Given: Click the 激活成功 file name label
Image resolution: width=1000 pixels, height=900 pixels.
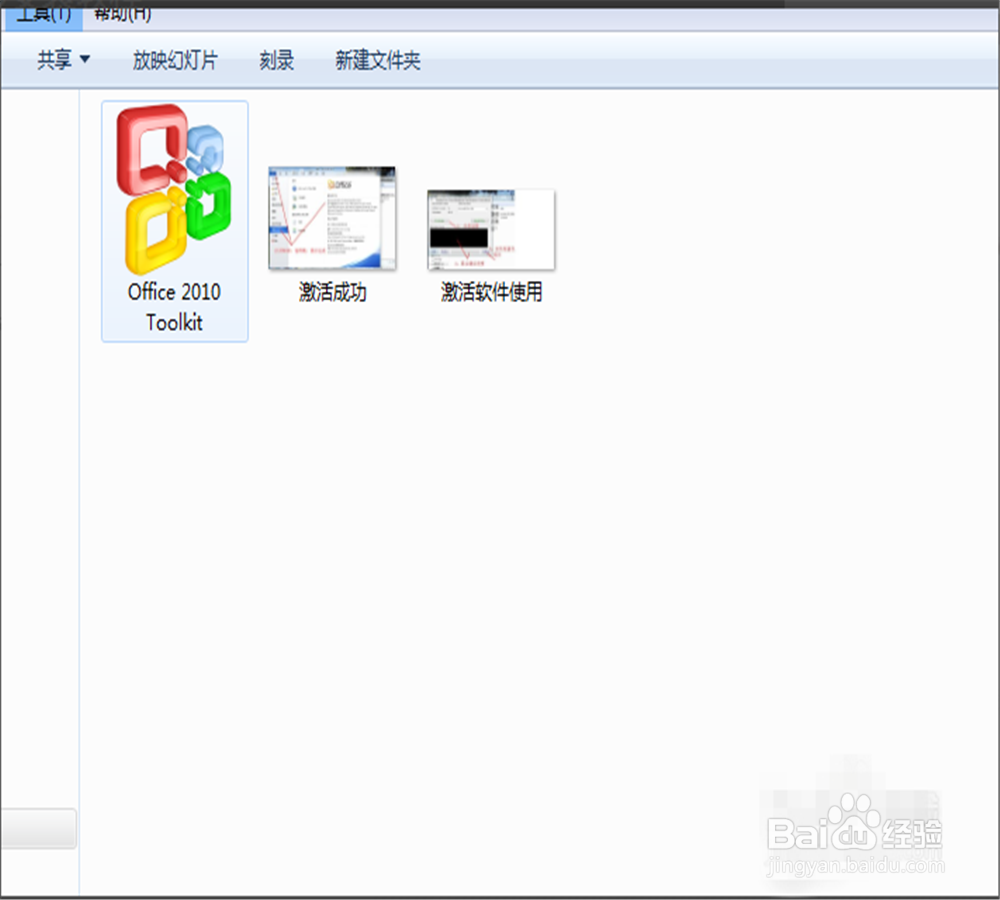Looking at the screenshot, I should click(332, 292).
